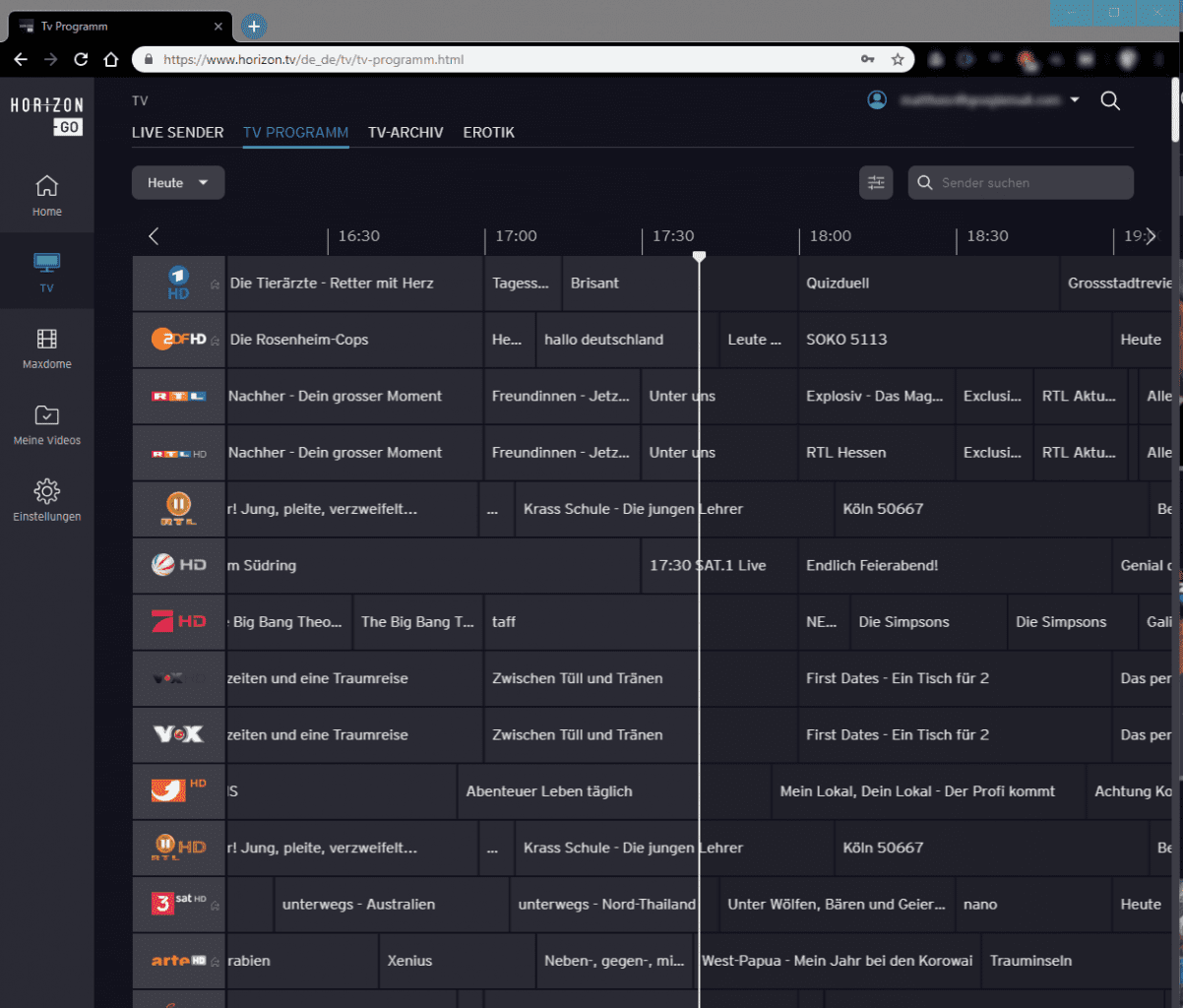The width and height of the screenshot is (1183, 1008).
Task: Open browser home page button
Action: pyautogui.click(x=111, y=59)
